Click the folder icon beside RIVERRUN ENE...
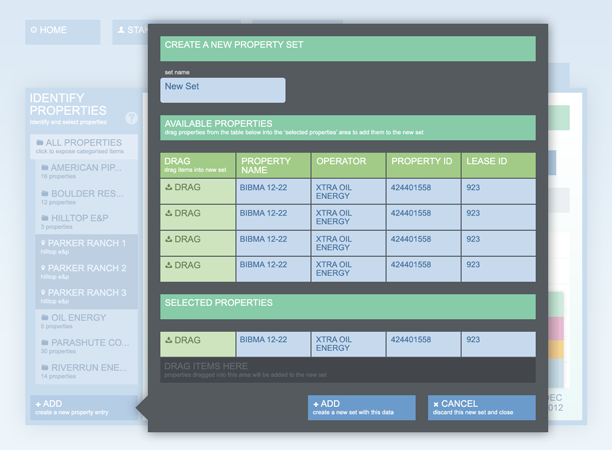 click(45, 367)
